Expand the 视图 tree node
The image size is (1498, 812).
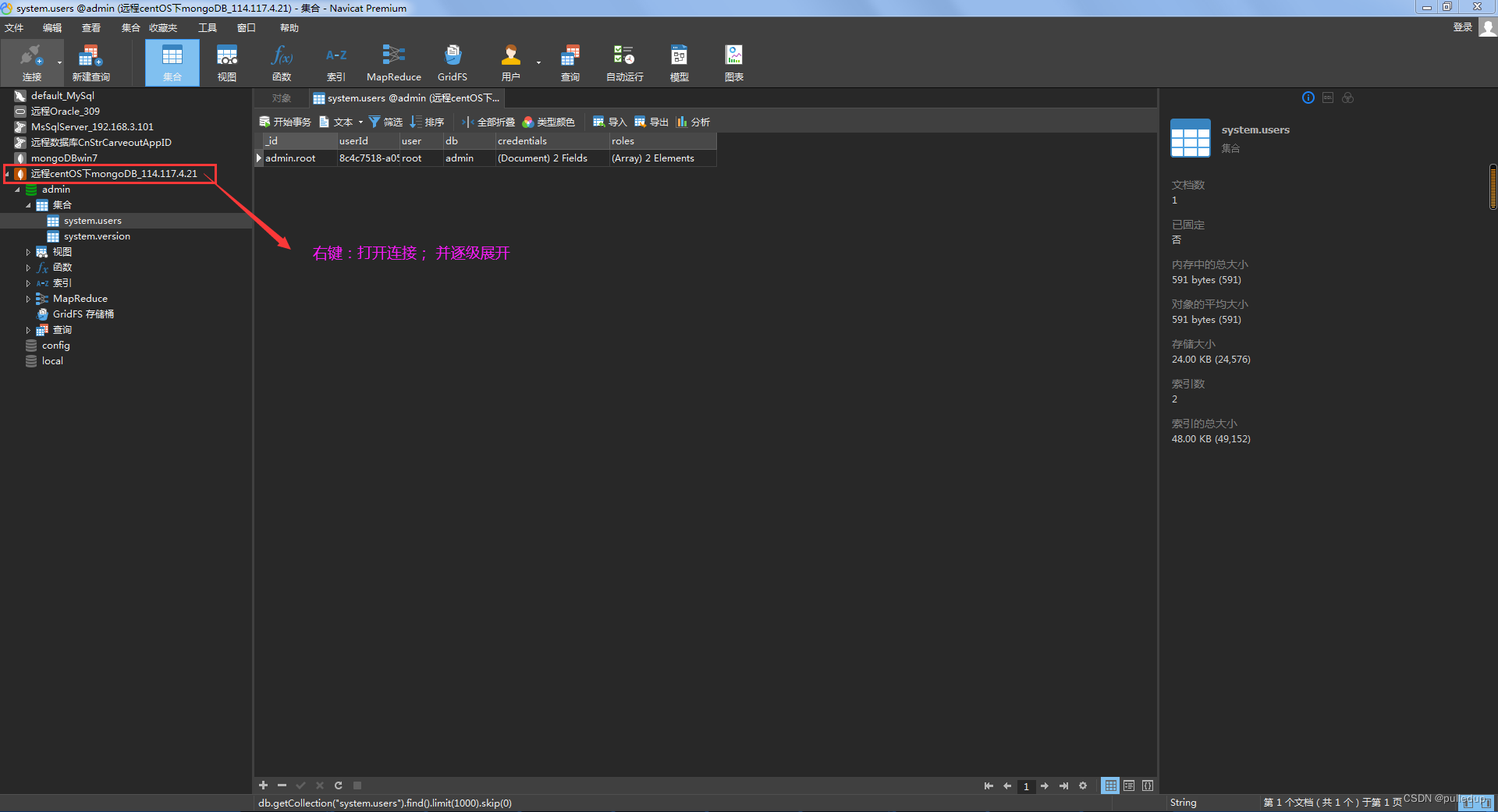point(28,252)
